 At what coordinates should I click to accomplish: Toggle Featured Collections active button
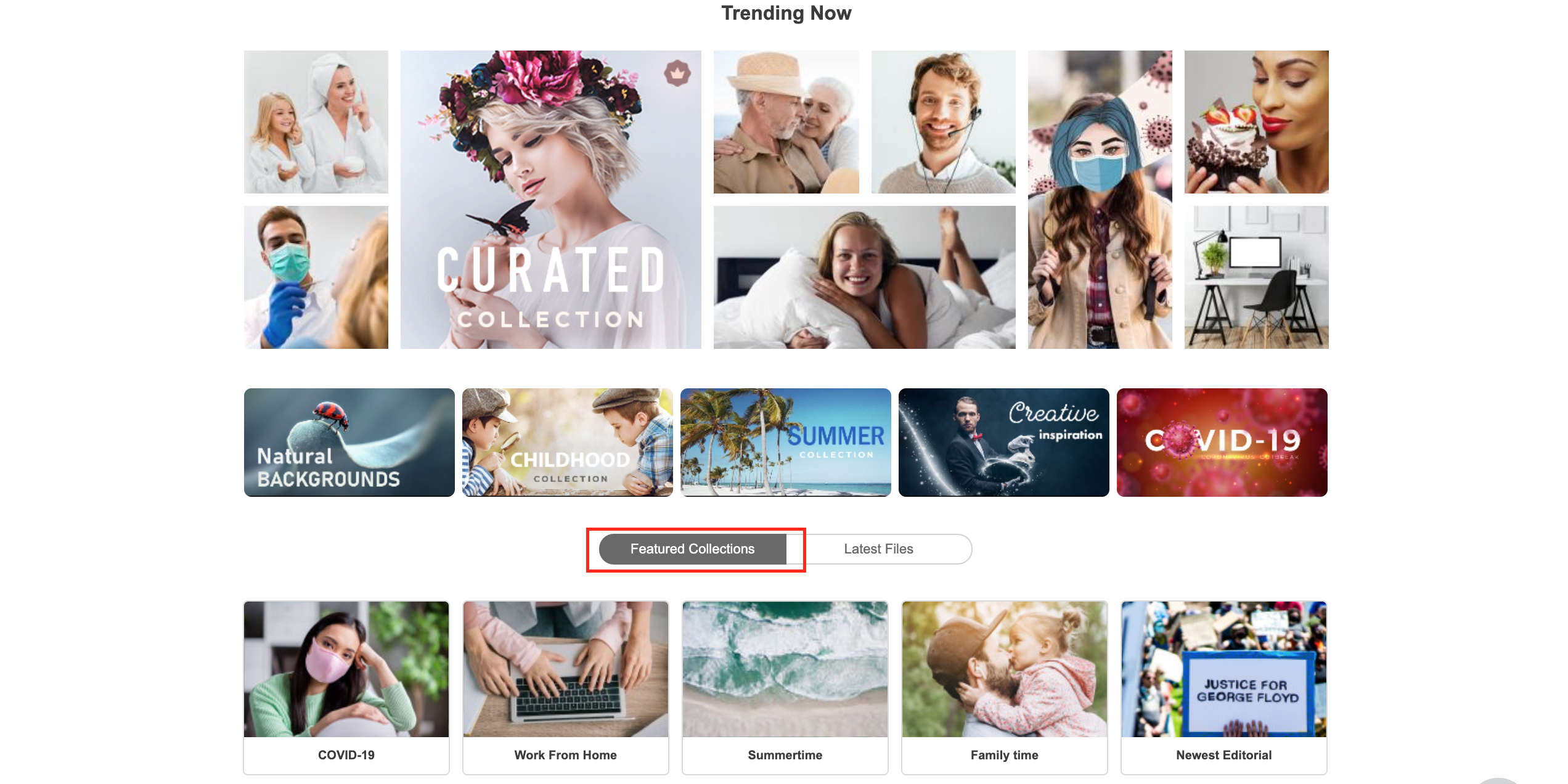click(692, 548)
